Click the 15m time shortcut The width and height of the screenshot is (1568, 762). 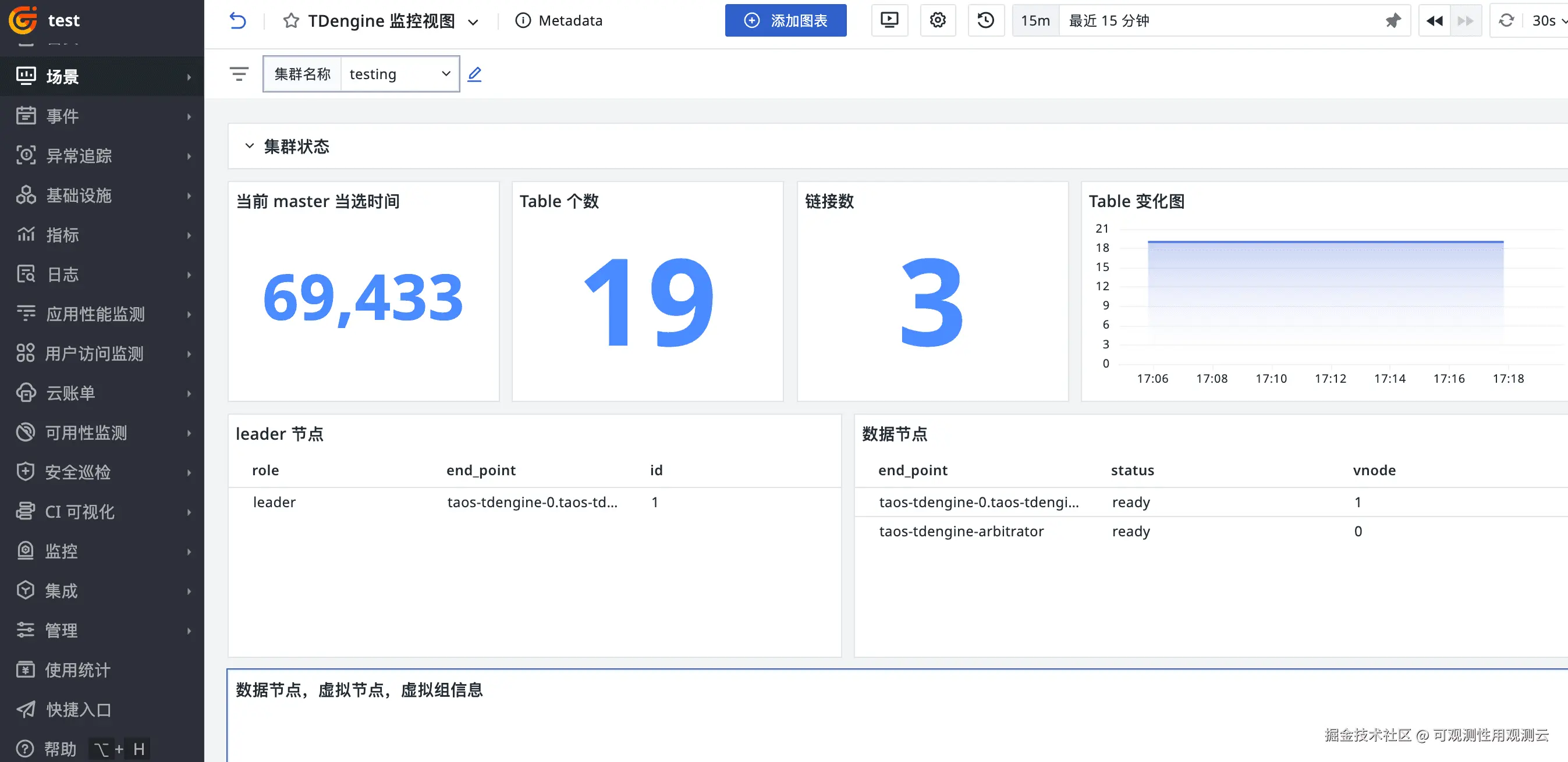click(x=1035, y=21)
